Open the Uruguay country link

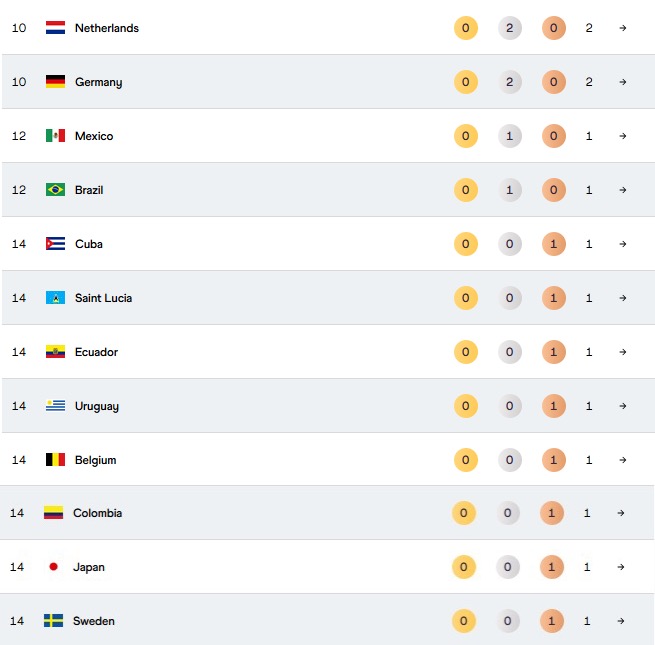96,406
